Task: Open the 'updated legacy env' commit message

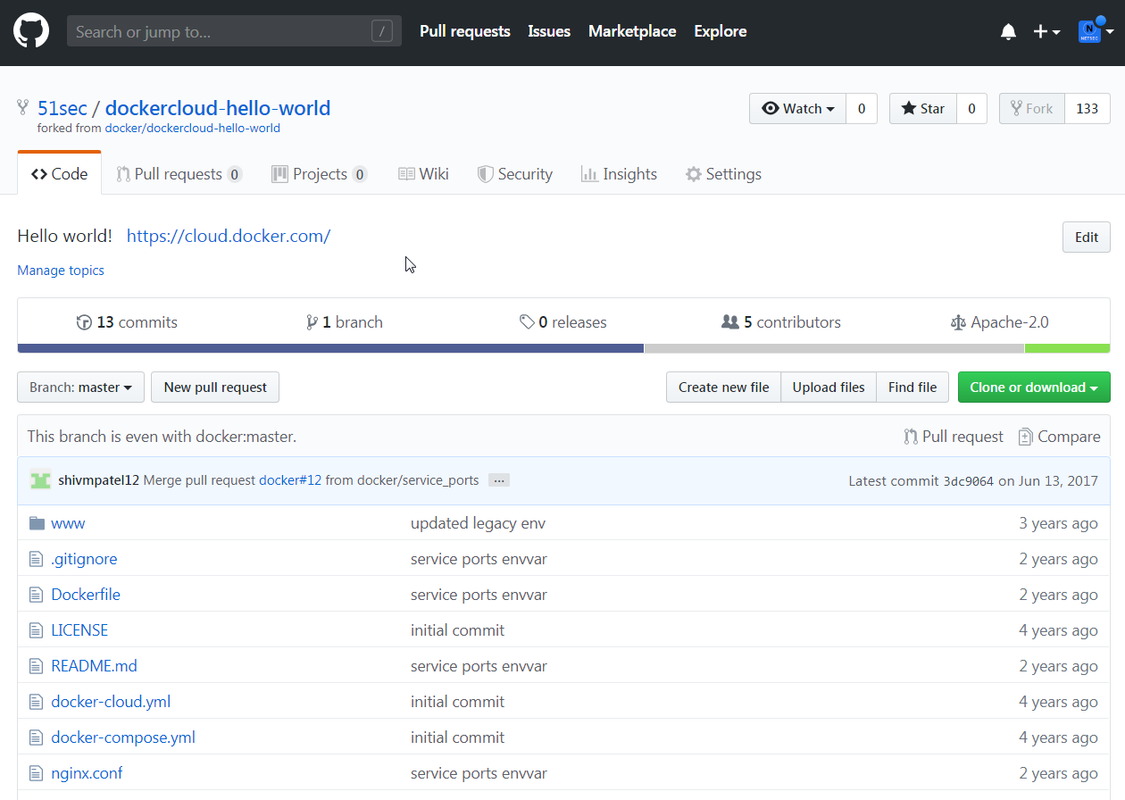Action: pos(478,523)
